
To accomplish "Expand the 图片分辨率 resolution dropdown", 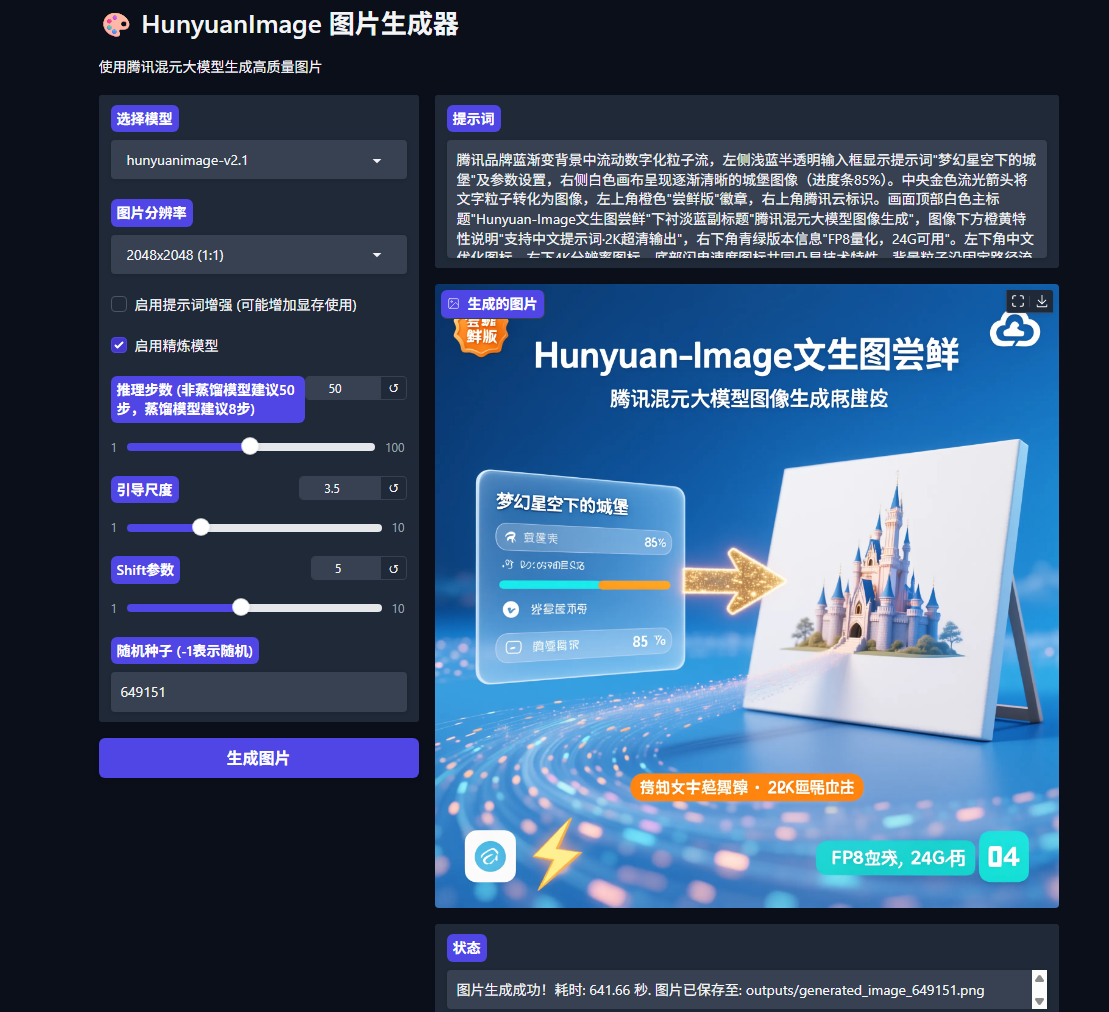I will pos(258,254).
